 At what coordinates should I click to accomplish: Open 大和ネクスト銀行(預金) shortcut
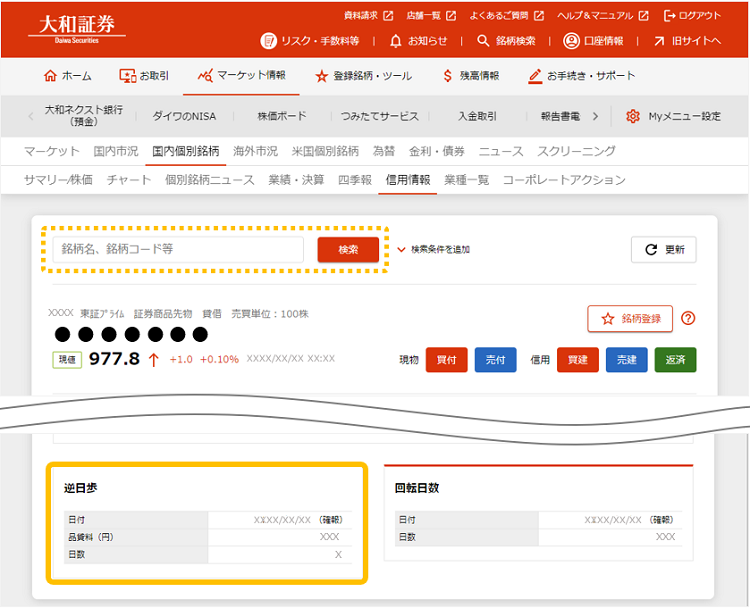tap(84, 116)
